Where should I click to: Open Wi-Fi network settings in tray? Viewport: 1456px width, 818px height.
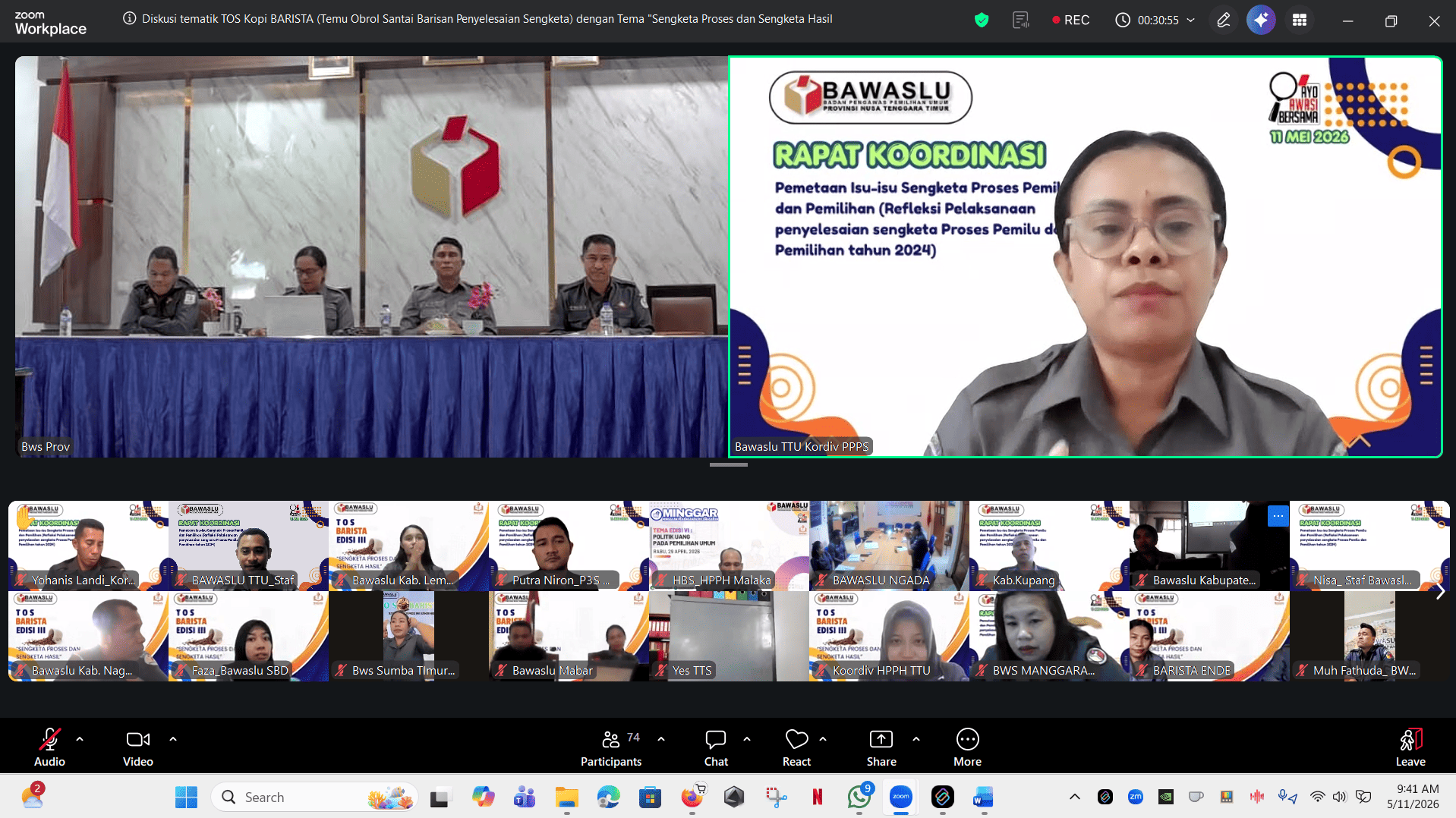point(1318,797)
